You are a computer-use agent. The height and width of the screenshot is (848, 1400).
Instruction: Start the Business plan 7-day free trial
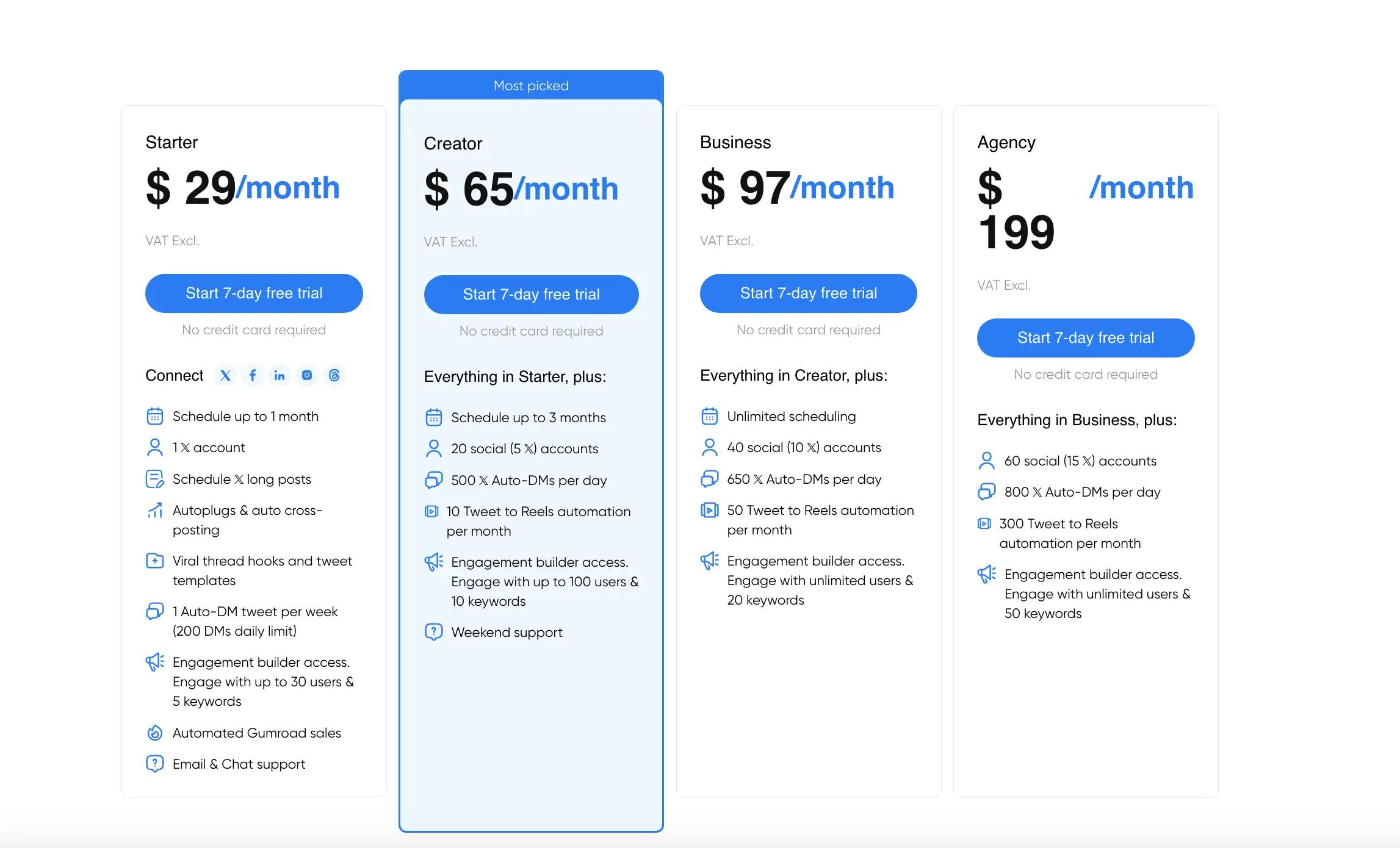tap(808, 293)
